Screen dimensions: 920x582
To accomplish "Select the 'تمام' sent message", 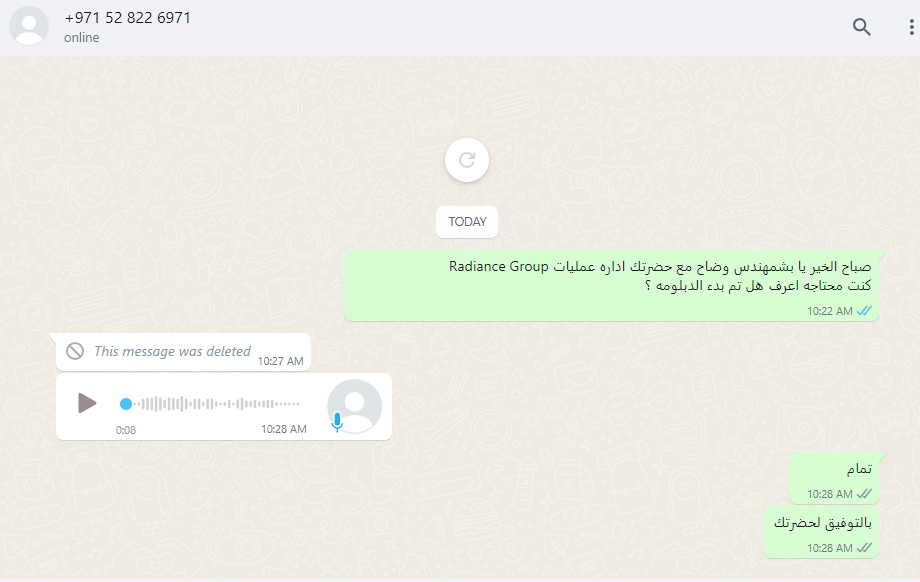I will 834,478.
